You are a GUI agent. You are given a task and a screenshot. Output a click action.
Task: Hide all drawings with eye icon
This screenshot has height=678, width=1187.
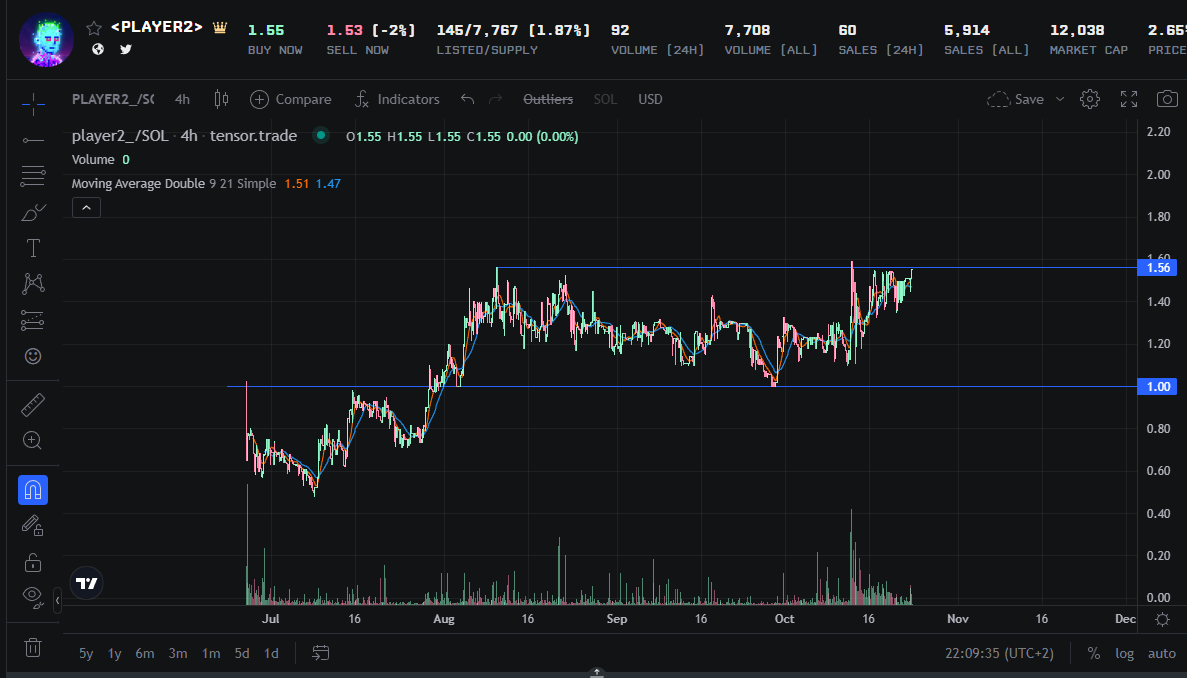(x=33, y=597)
